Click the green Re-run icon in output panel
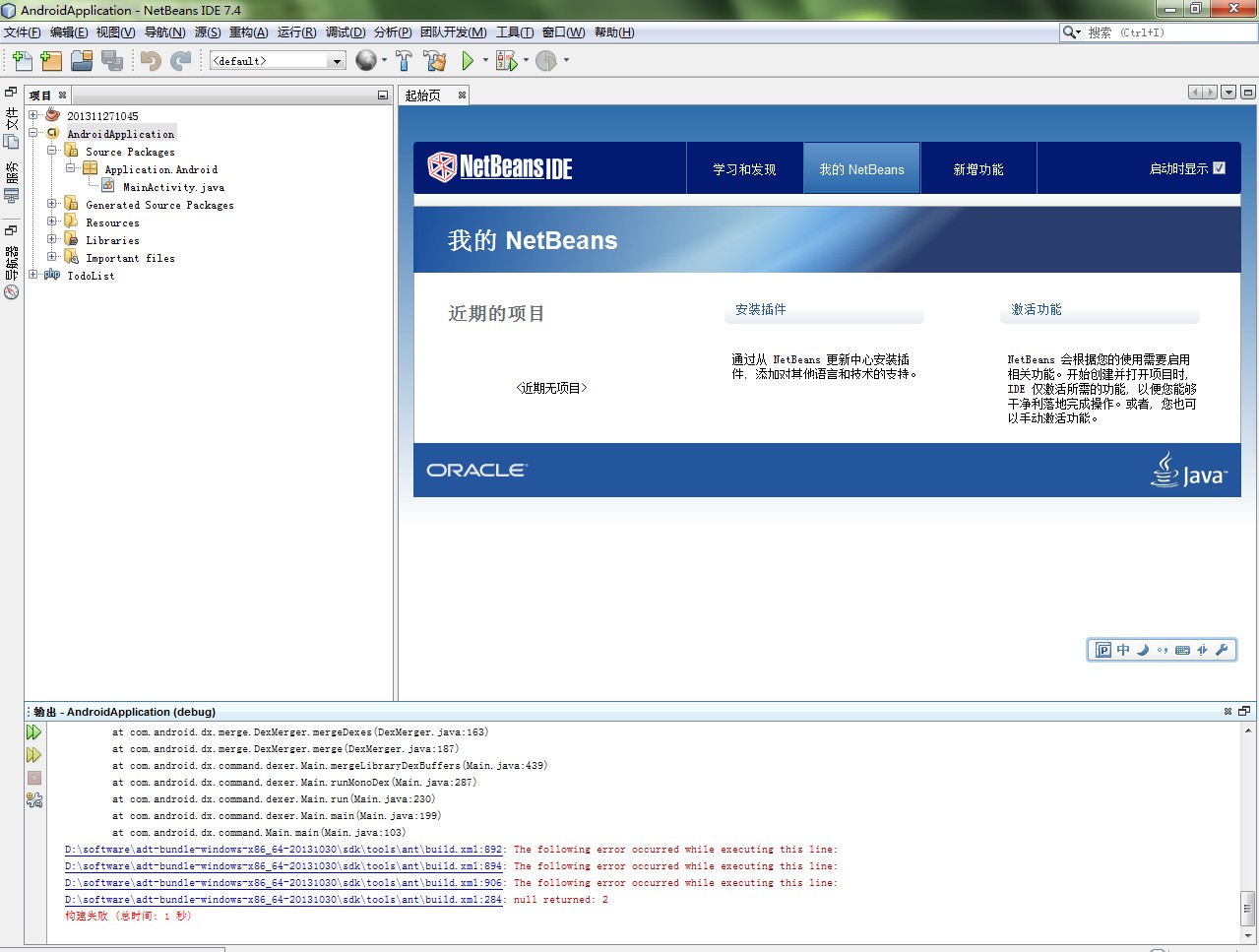Image resolution: width=1259 pixels, height=952 pixels. point(33,732)
